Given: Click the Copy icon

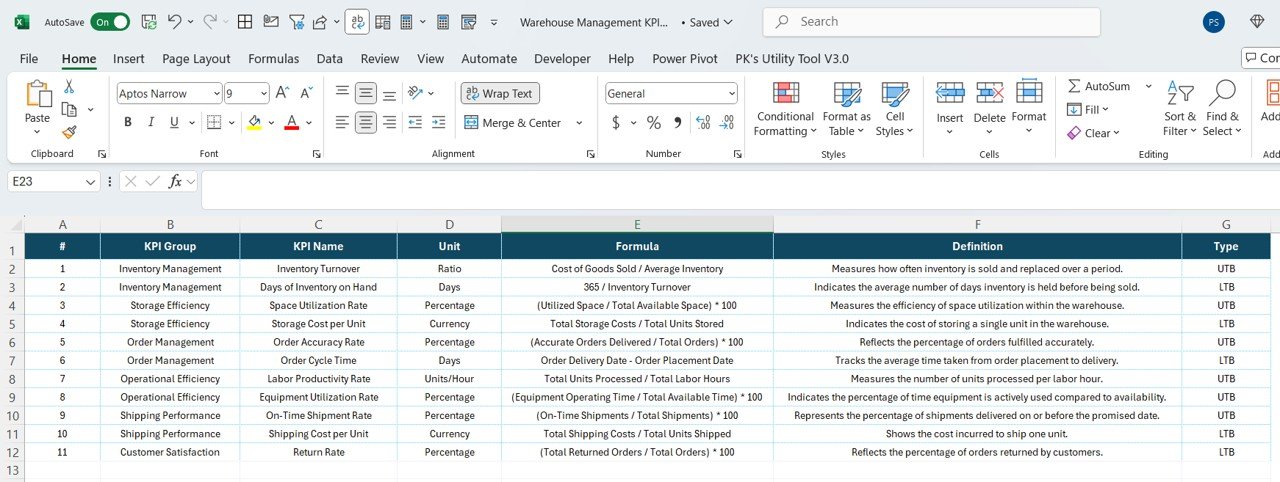Looking at the screenshot, I should (69, 109).
